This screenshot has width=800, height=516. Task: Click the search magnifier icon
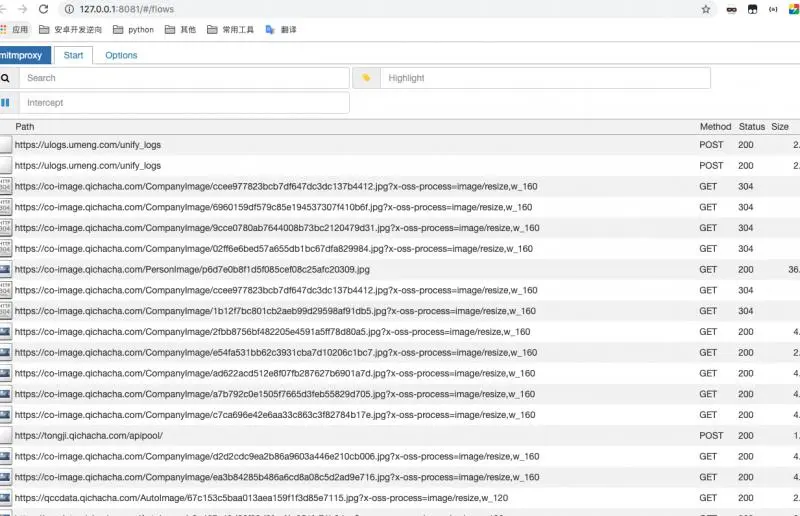(5, 78)
